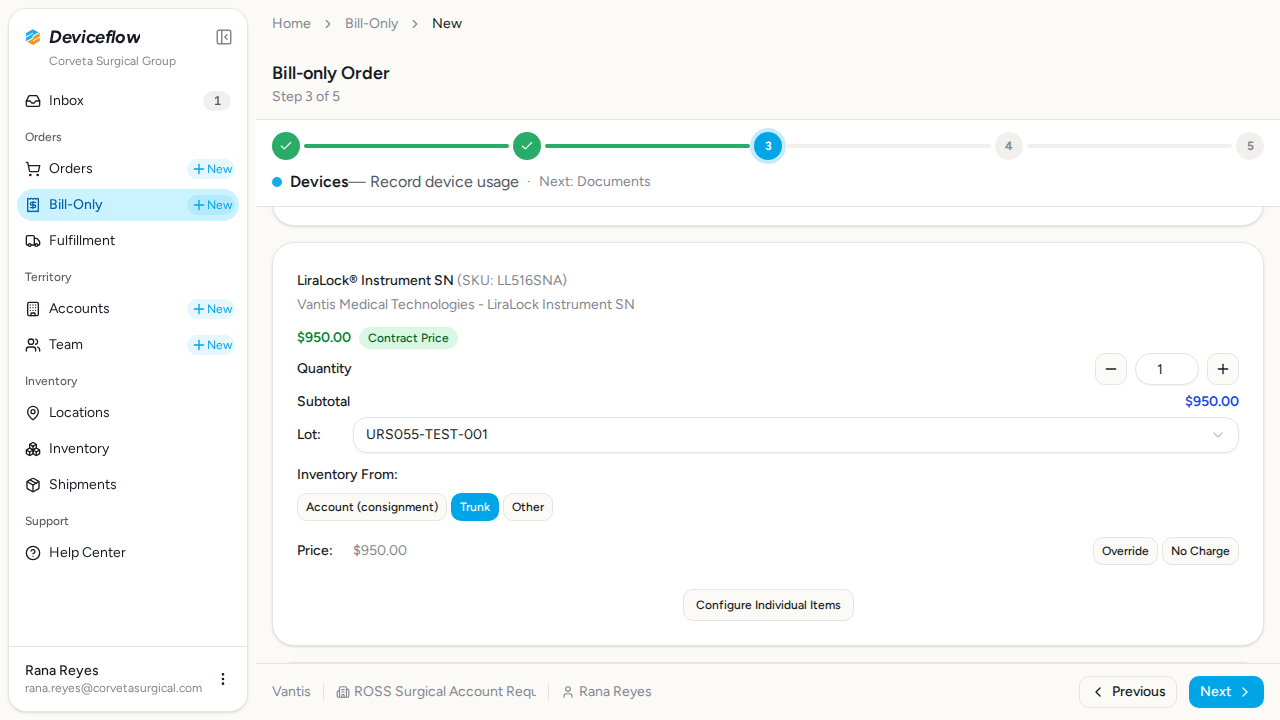
Task: Click the Shipments package icon
Action: [x=33, y=485]
